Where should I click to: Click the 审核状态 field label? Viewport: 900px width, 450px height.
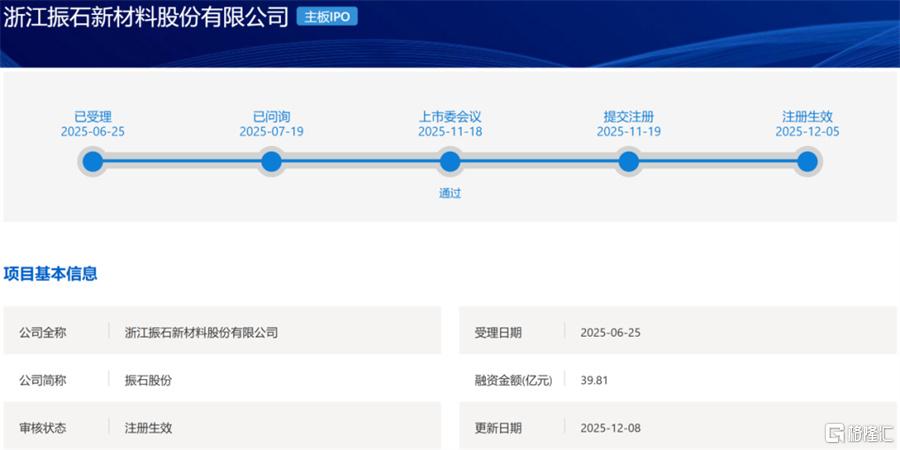click(x=42, y=428)
